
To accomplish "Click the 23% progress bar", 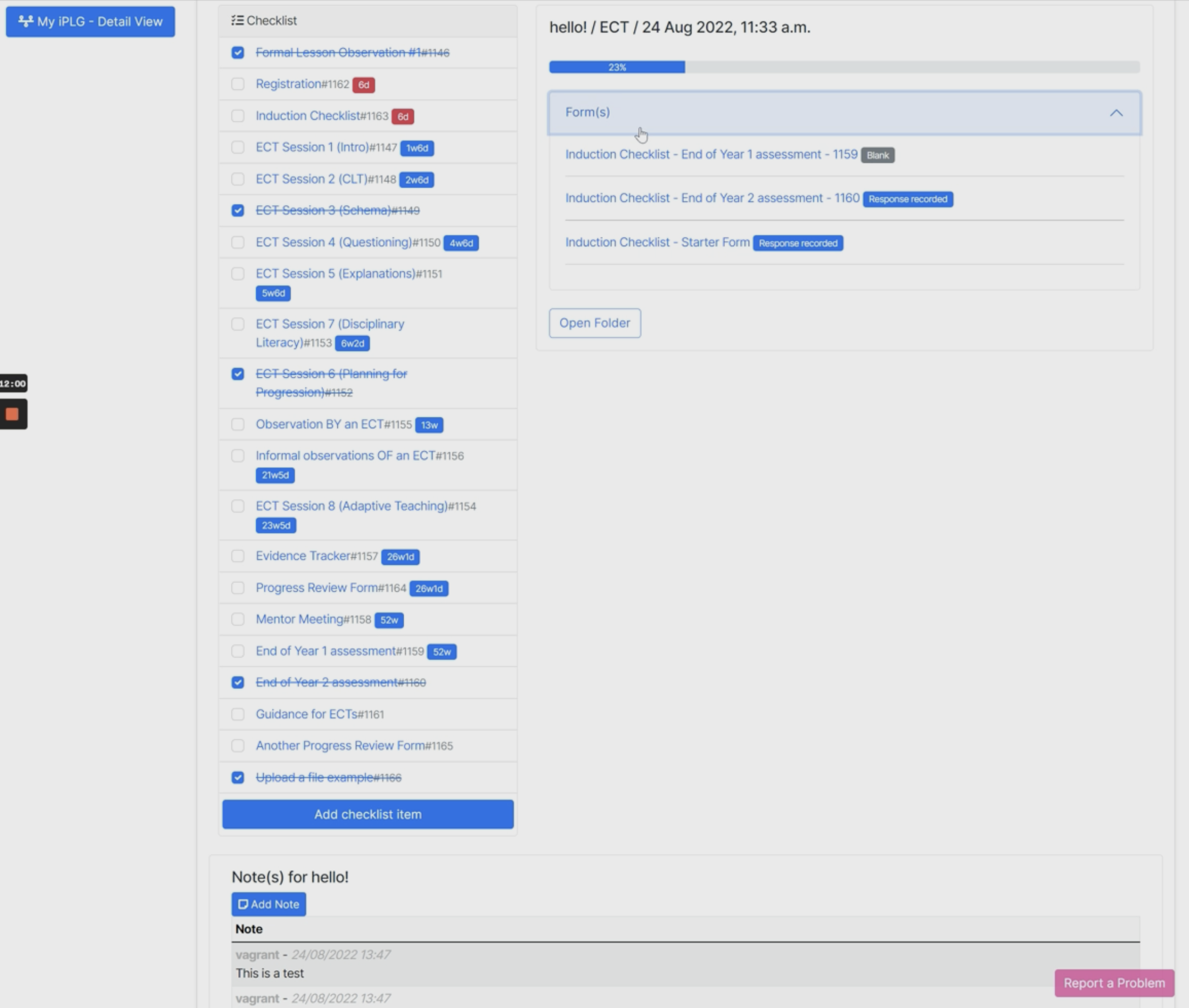I will [617, 67].
